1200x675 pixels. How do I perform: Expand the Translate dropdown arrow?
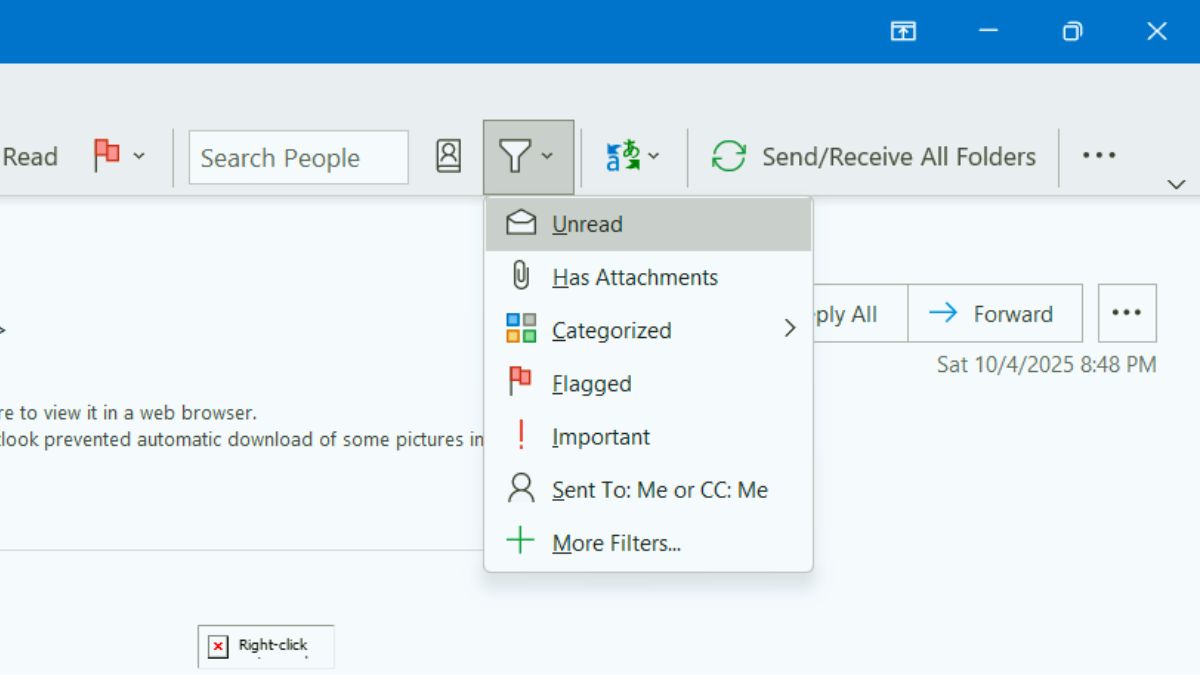(654, 156)
